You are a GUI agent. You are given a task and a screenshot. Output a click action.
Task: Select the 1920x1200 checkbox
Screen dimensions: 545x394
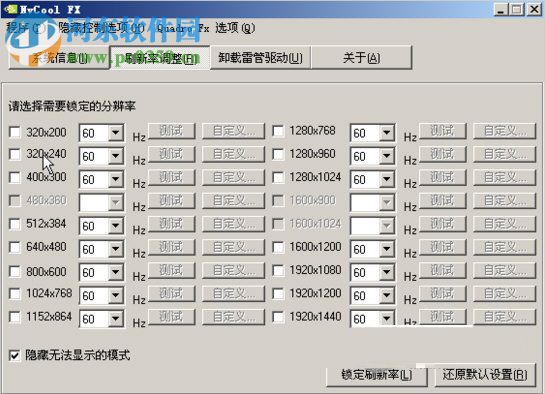pos(278,294)
